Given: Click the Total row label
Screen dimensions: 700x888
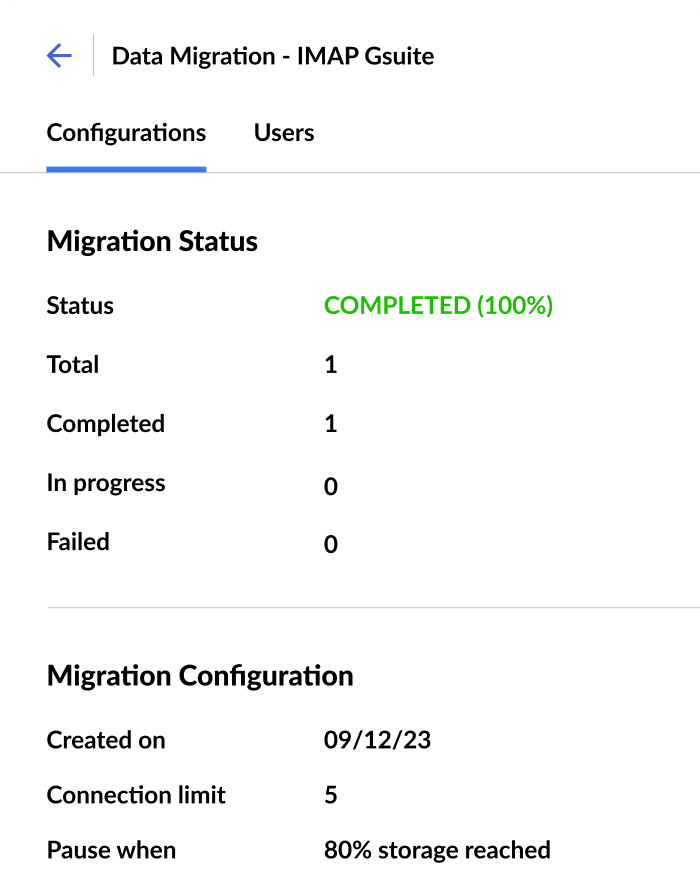Looking at the screenshot, I should point(73,365).
